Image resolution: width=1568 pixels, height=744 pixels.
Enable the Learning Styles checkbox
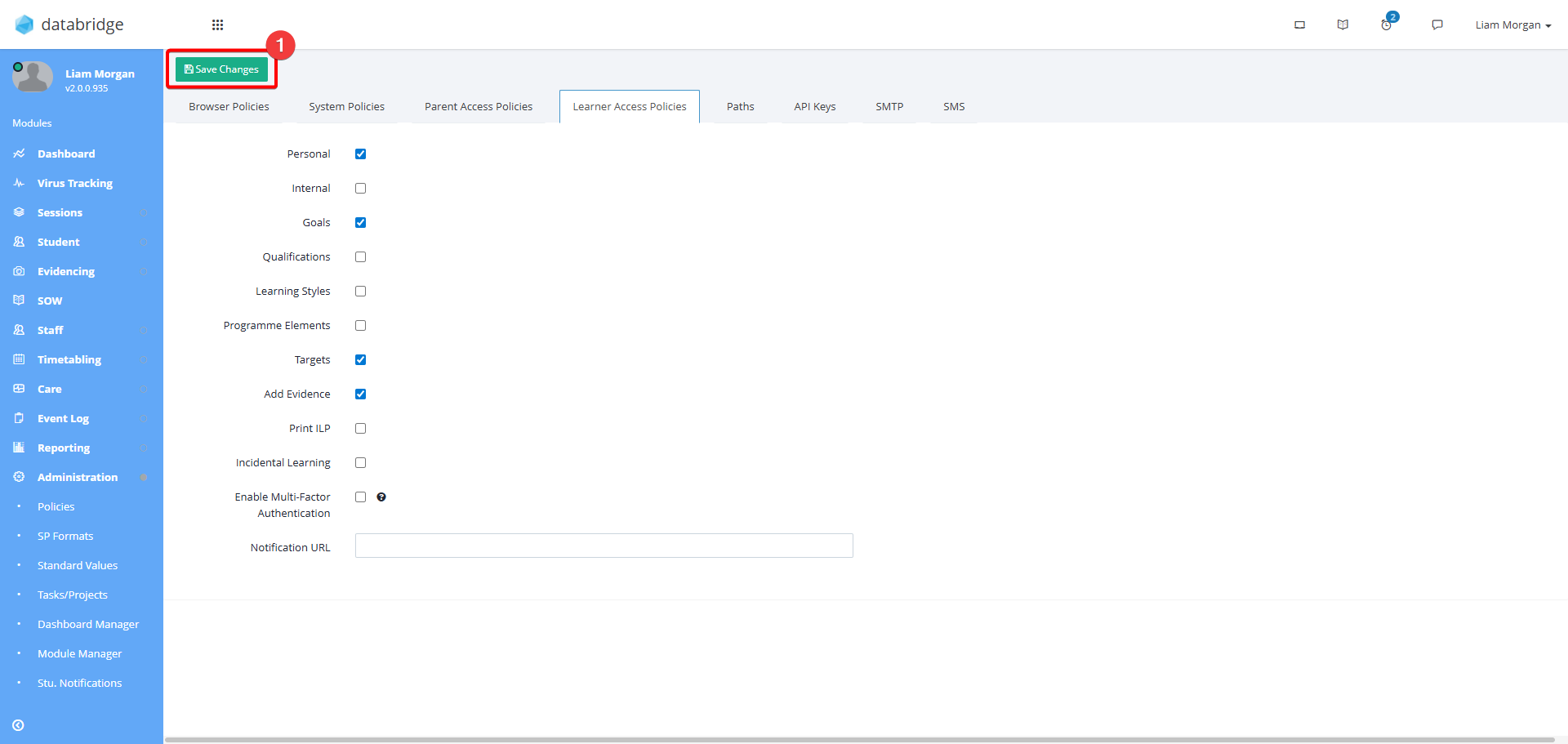(x=360, y=291)
